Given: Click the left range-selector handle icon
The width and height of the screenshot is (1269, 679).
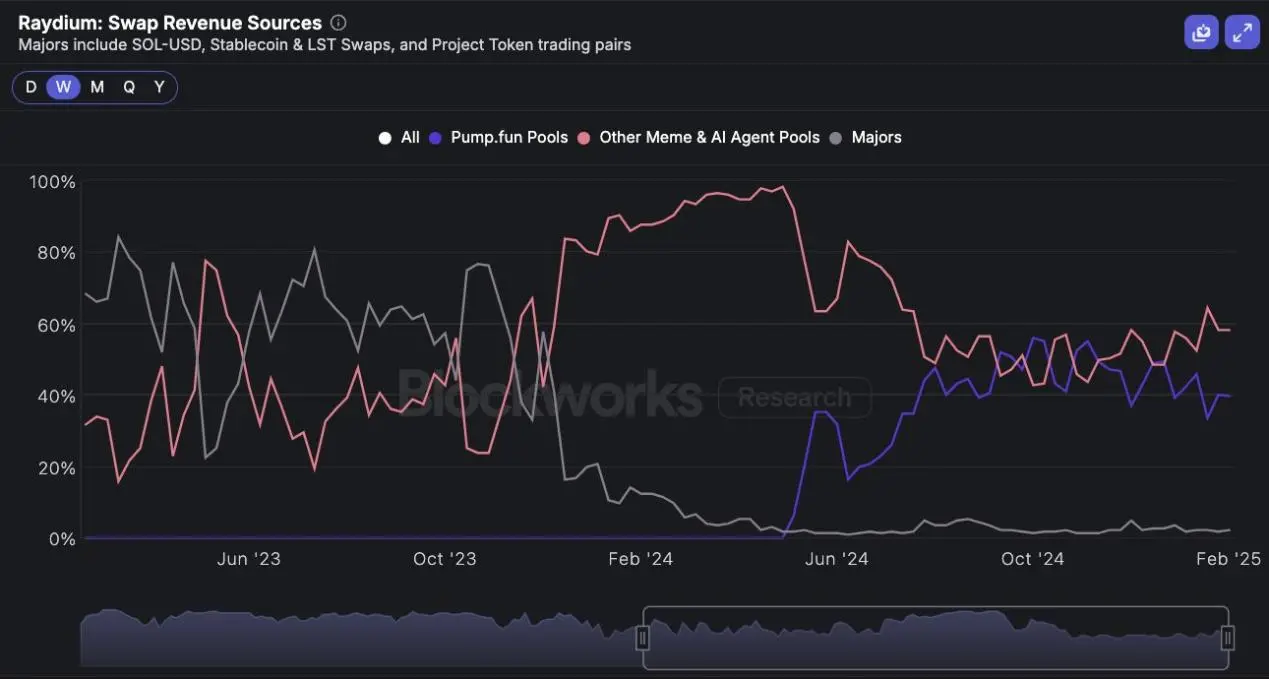Looking at the screenshot, I should pos(645,636).
